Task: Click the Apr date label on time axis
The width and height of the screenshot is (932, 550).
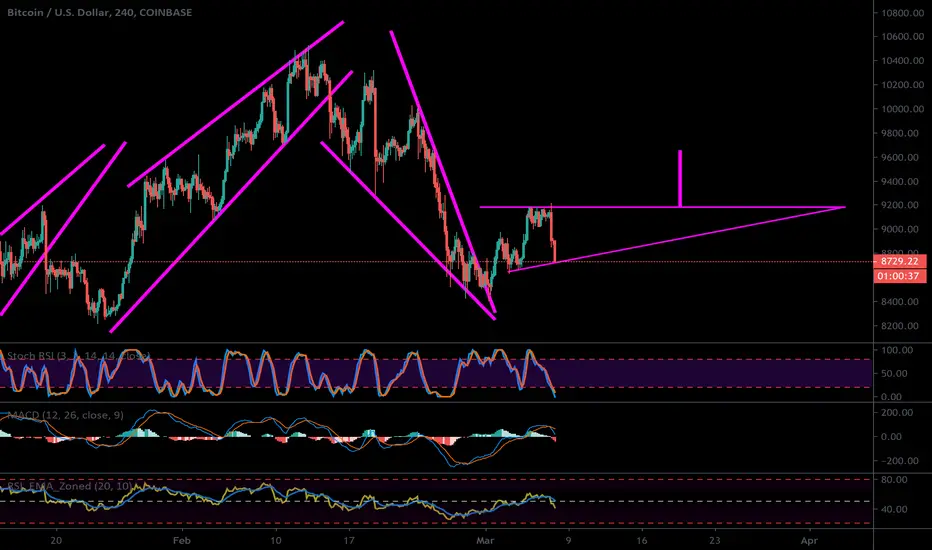Action: [x=809, y=540]
